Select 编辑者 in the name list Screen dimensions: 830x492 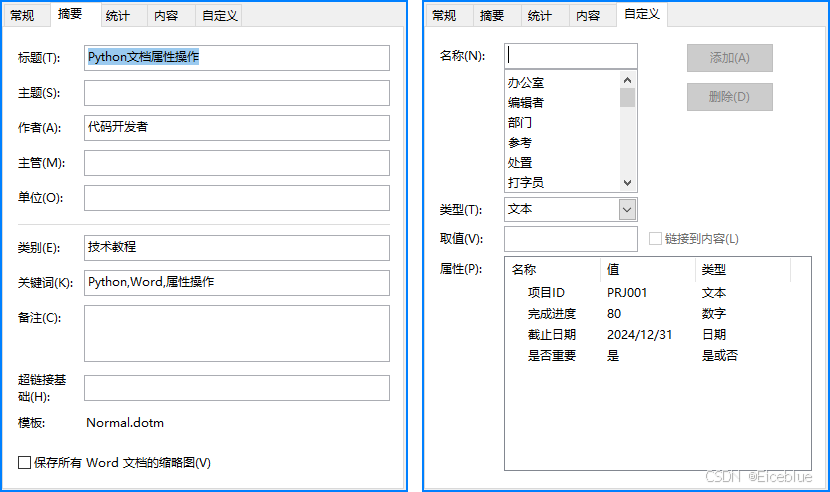(x=562, y=102)
